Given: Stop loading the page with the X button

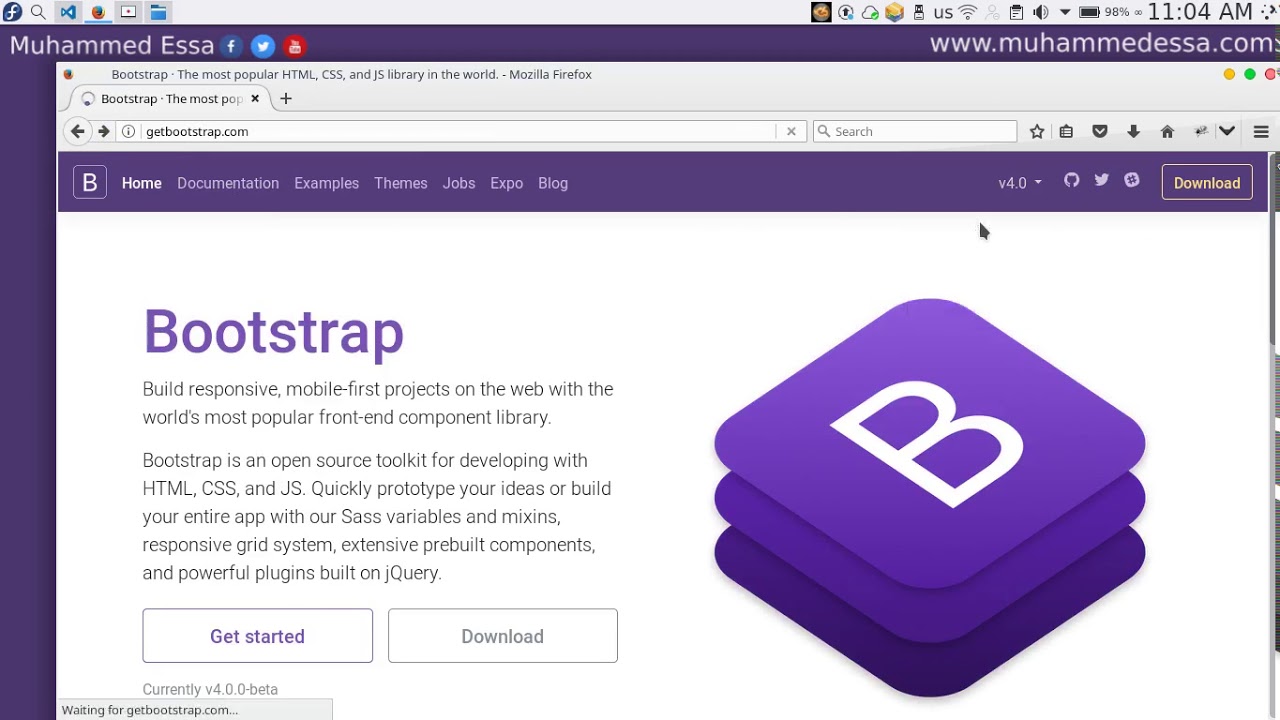Looking at the screenshot, I should 791,131.
